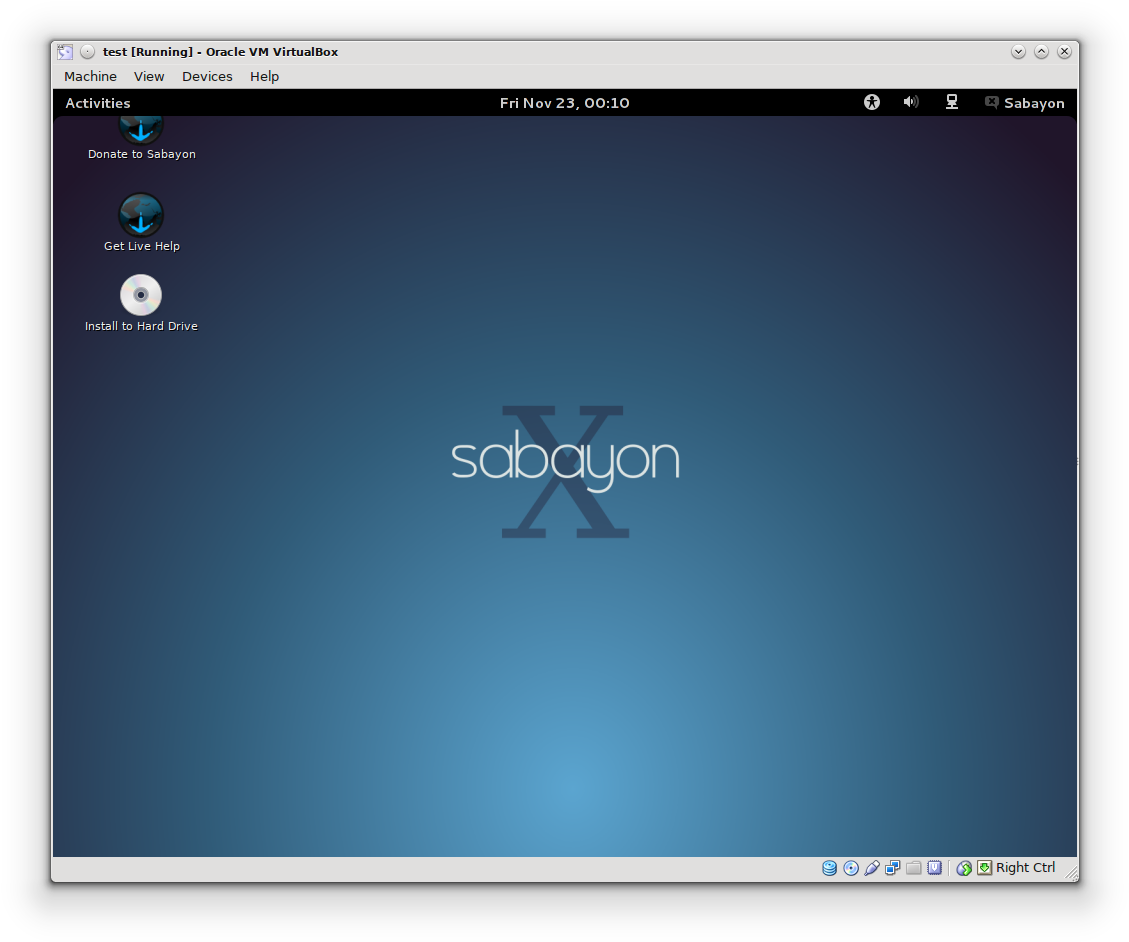Open the Get Live Help desktop icon
Screen dimensions: 1129x942
click(x=141, y=216)
